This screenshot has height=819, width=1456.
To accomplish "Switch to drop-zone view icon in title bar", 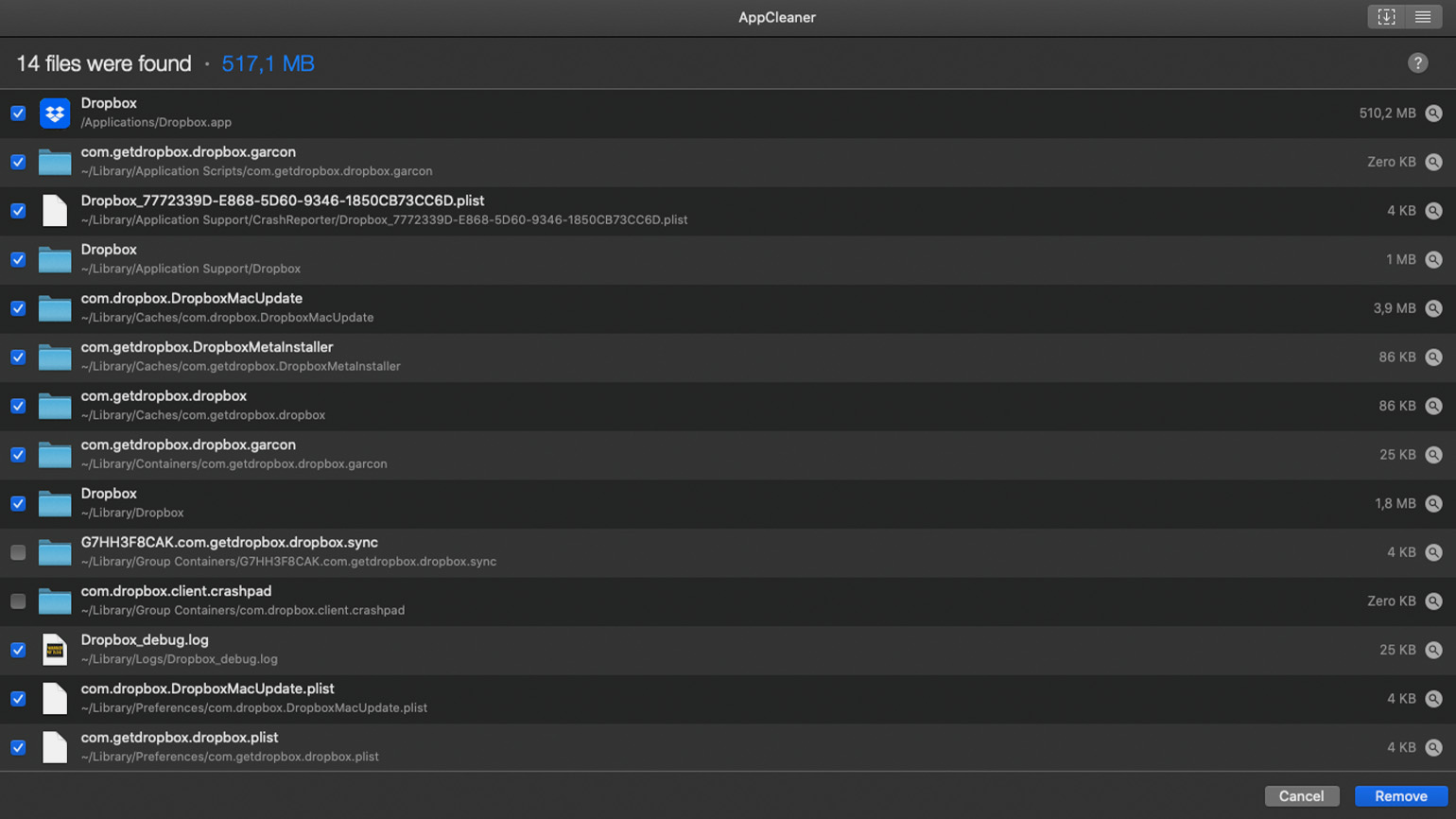I will [1386, 17].
